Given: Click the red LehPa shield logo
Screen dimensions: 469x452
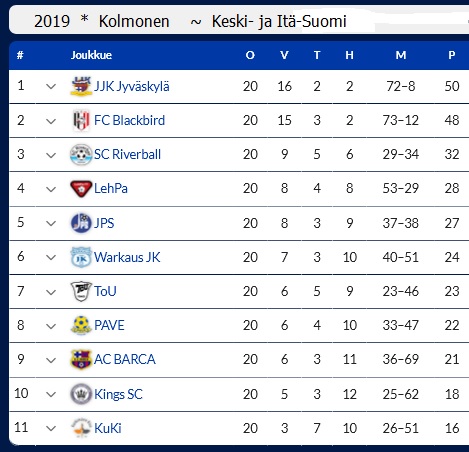Looking at the screenshot, I should click(81, 188).
